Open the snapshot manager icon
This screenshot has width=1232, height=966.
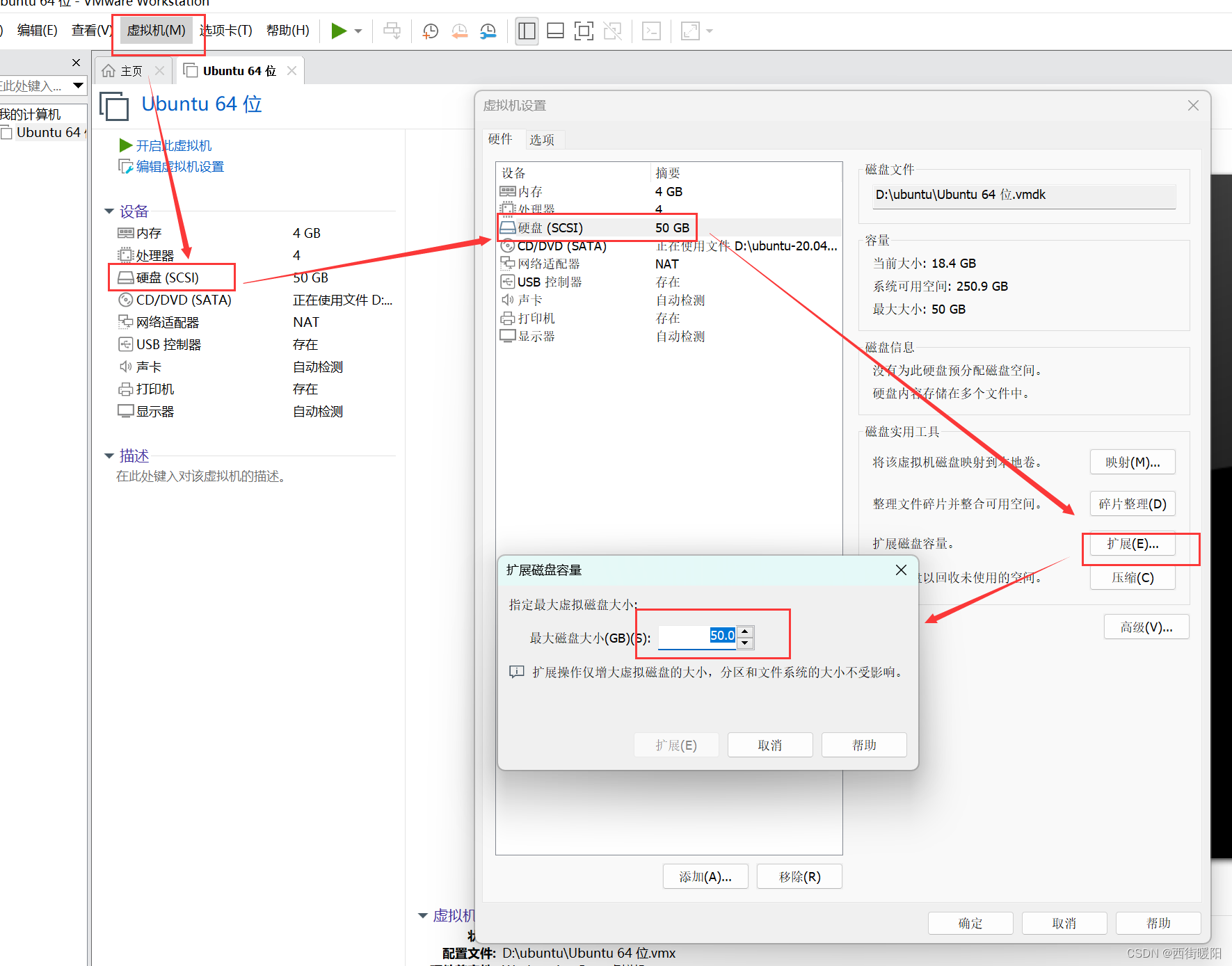point(488,31)
